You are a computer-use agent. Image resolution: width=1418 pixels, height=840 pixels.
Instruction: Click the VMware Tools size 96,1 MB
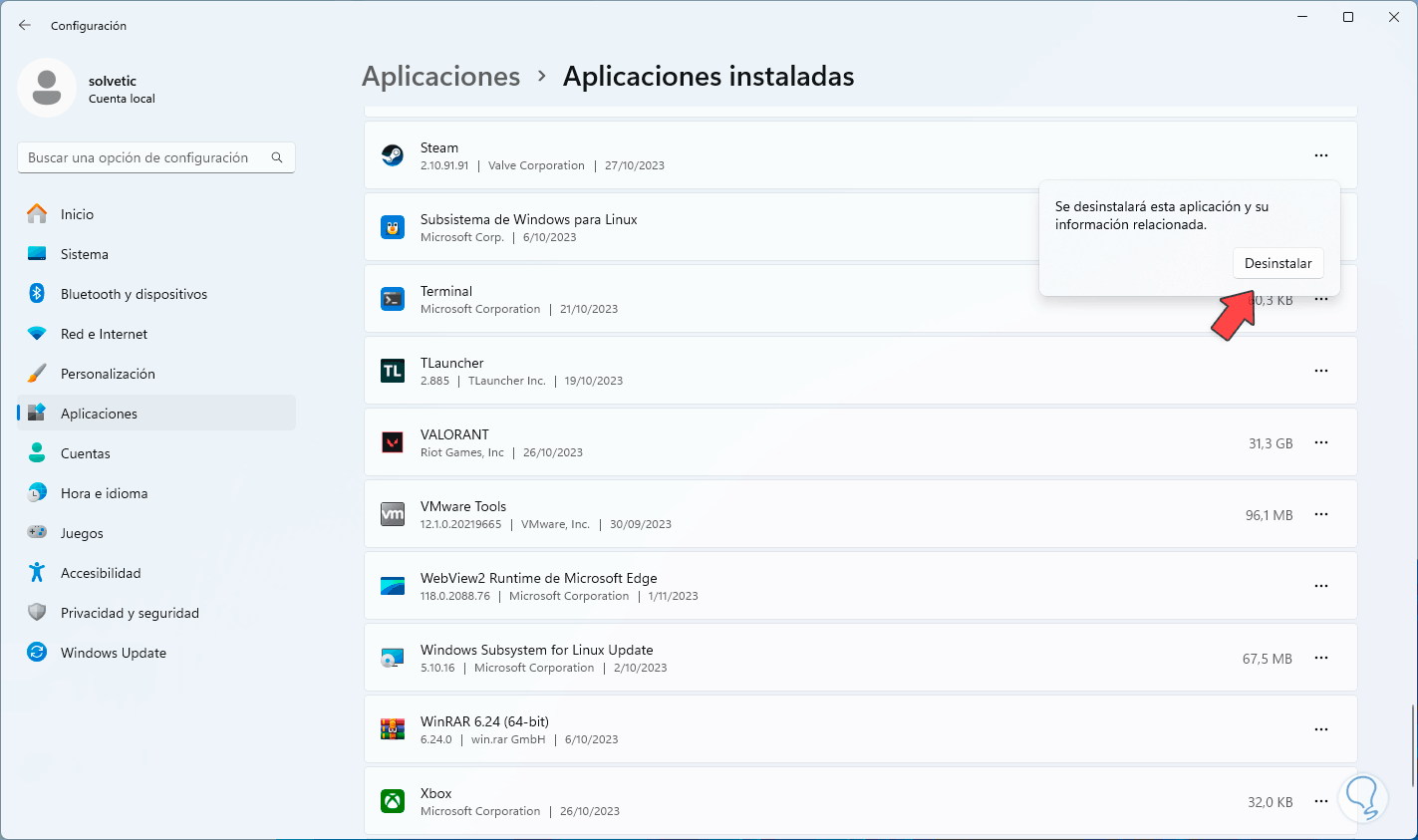(1270, 515)
